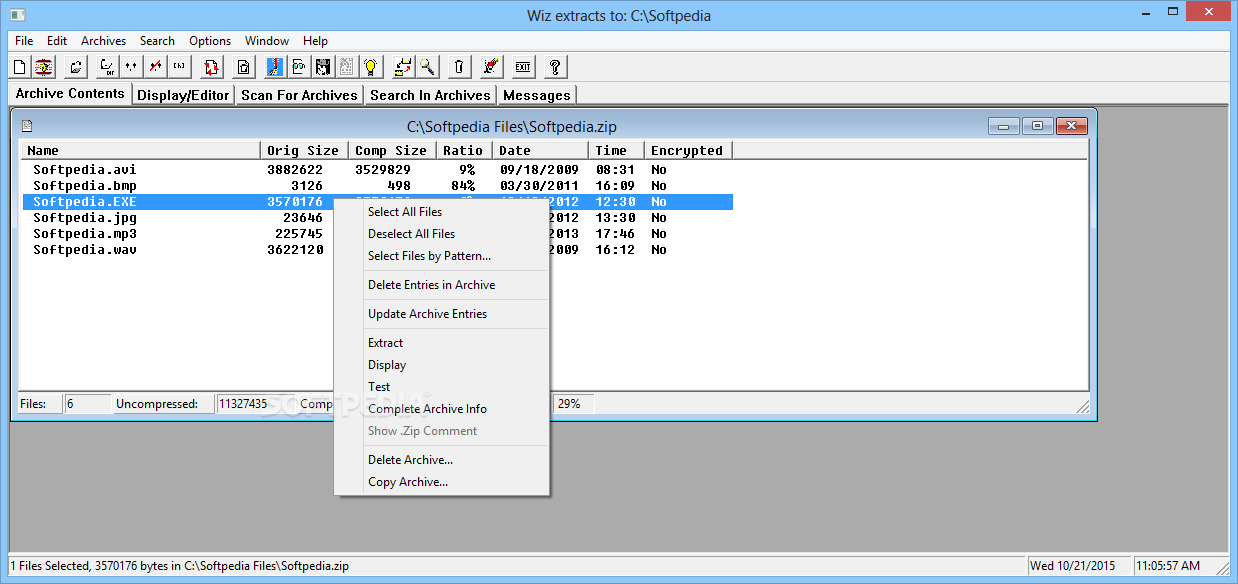
Task: Sort by the Comp Size column header
Action: [x=392, y=150]
